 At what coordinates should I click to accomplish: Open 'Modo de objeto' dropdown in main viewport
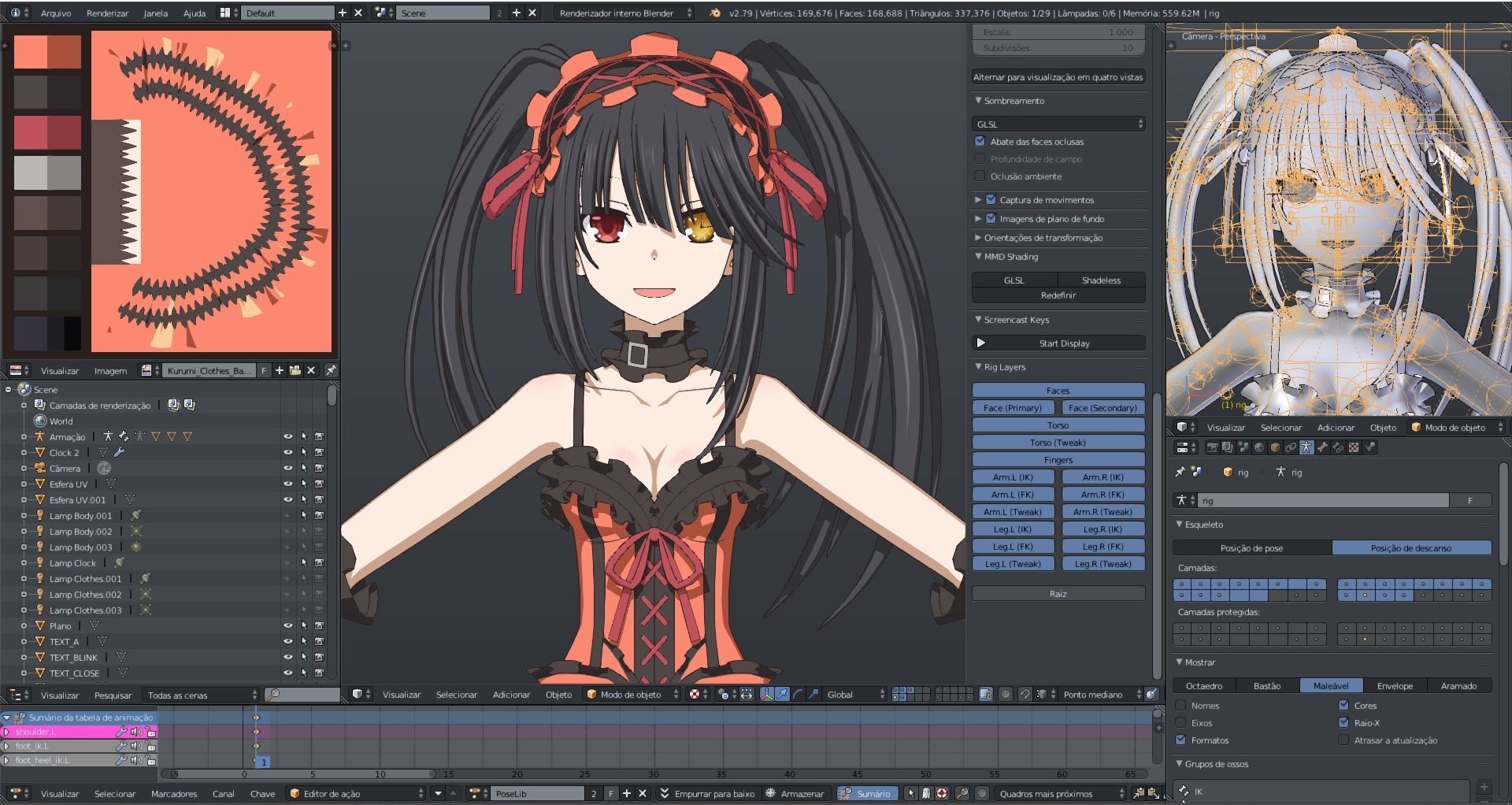click(x=632, y=694)
